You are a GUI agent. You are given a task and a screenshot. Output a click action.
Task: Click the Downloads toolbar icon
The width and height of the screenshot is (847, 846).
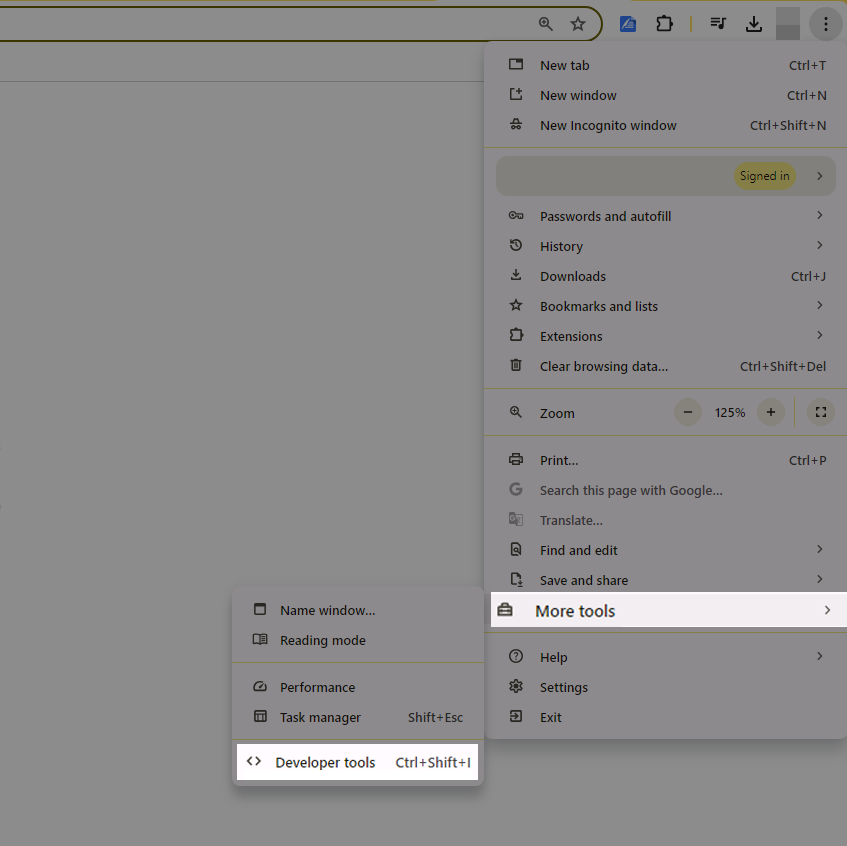click(754, 24)
